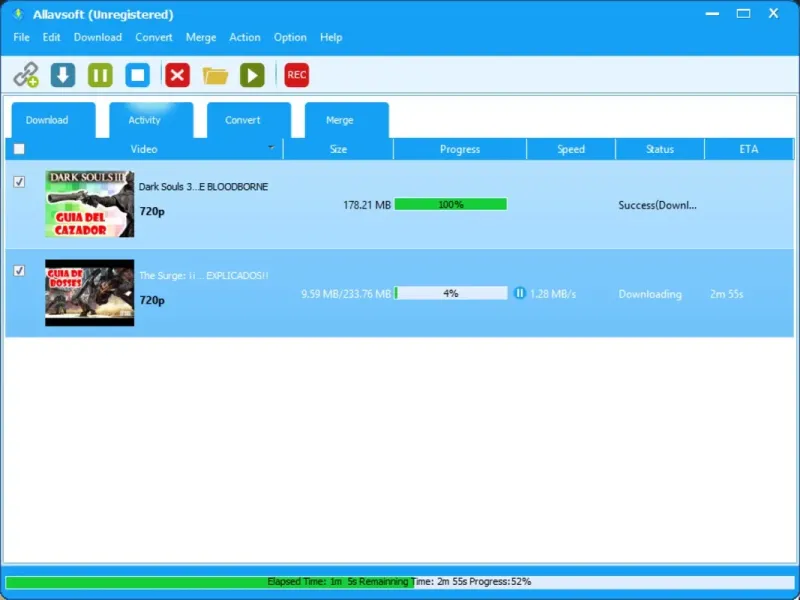
Task: Select The Surge Guia de Bosses thumbnail
Action: coord(90,293)
